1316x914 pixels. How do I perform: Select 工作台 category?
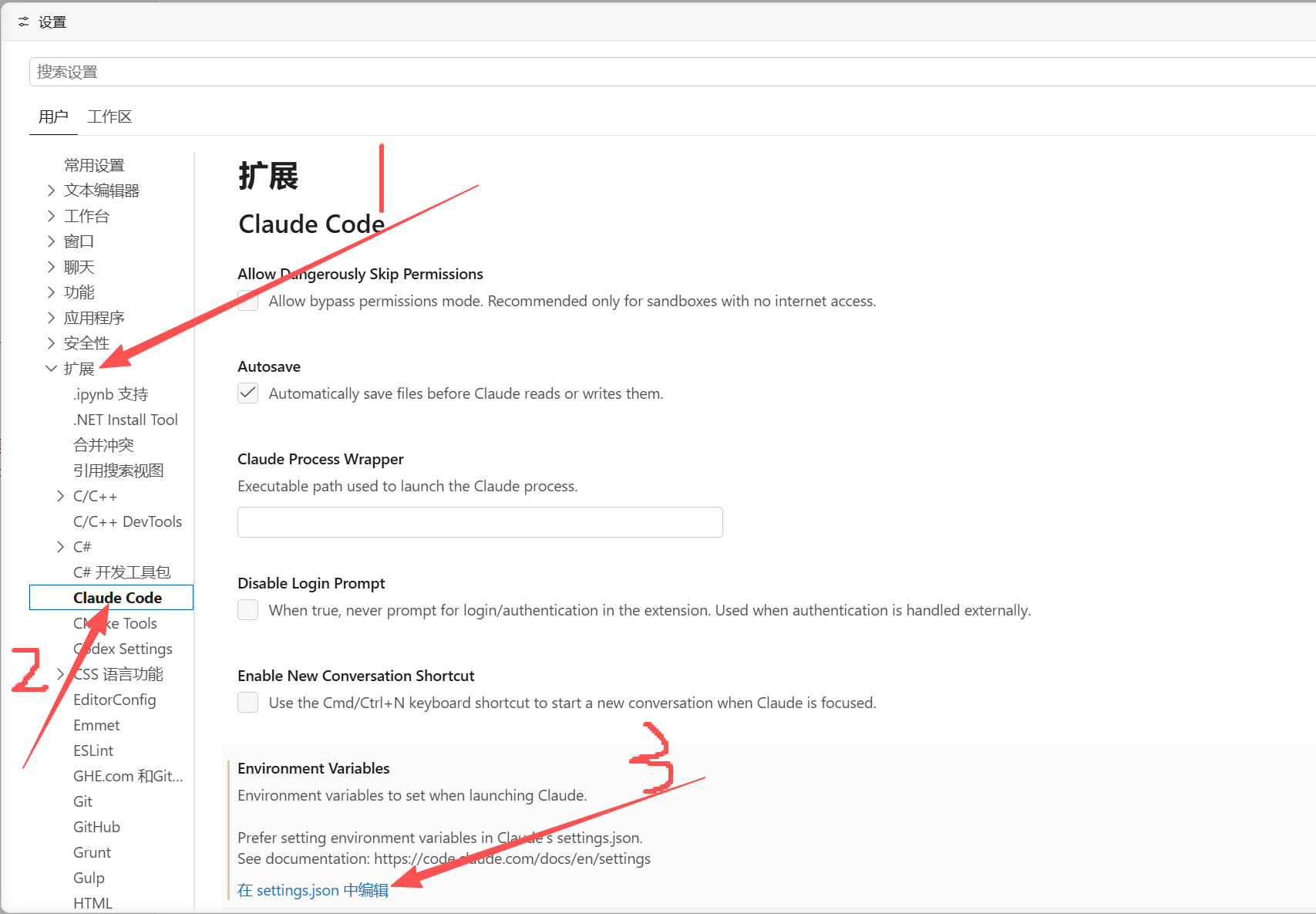[x=86, y=216]
